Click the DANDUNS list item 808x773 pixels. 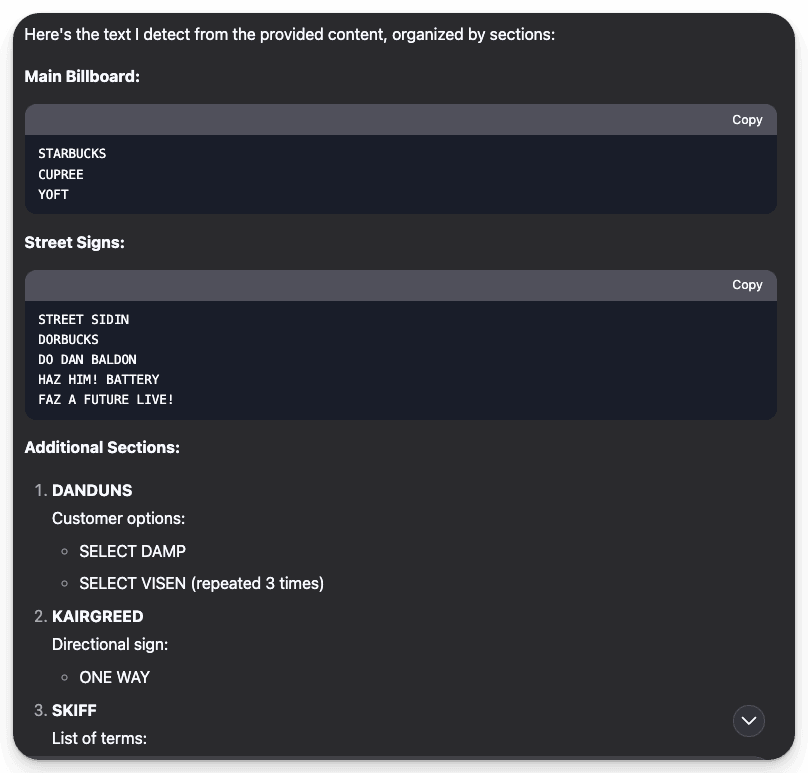pos(92,490)
